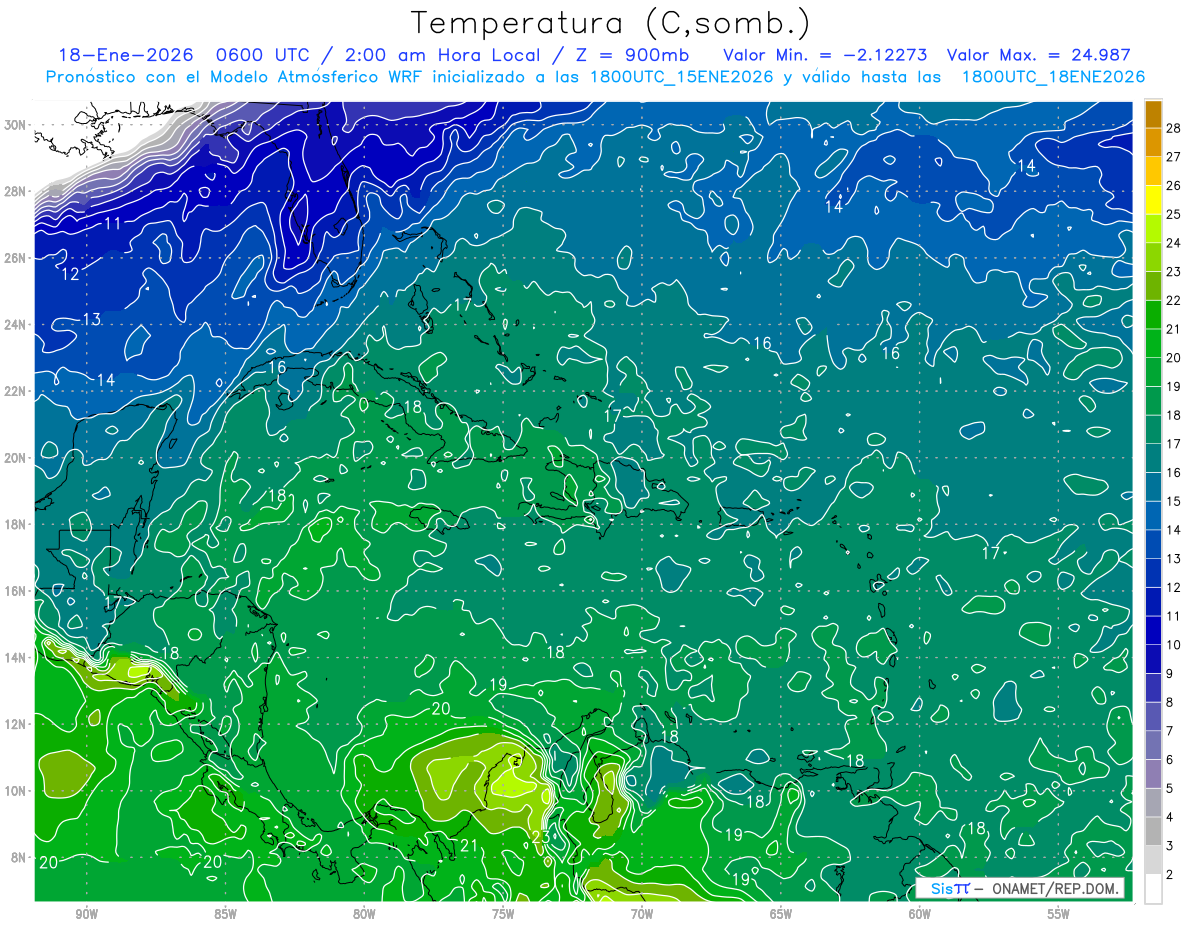
Task: Click legend scale label '6'
Action: 1170,760
